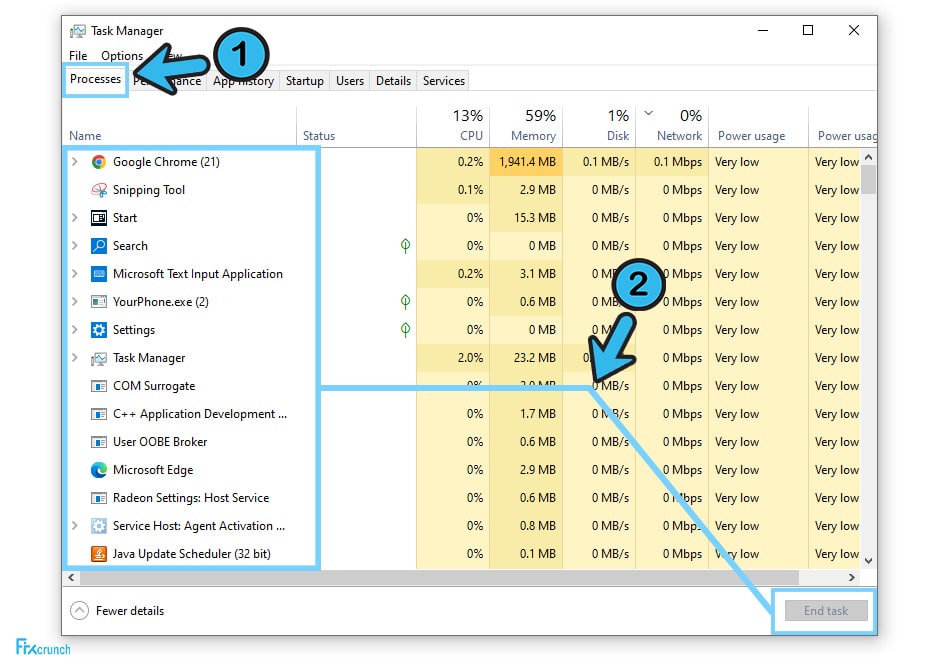Click the User OOBE Broker icon

click(99, 443)
